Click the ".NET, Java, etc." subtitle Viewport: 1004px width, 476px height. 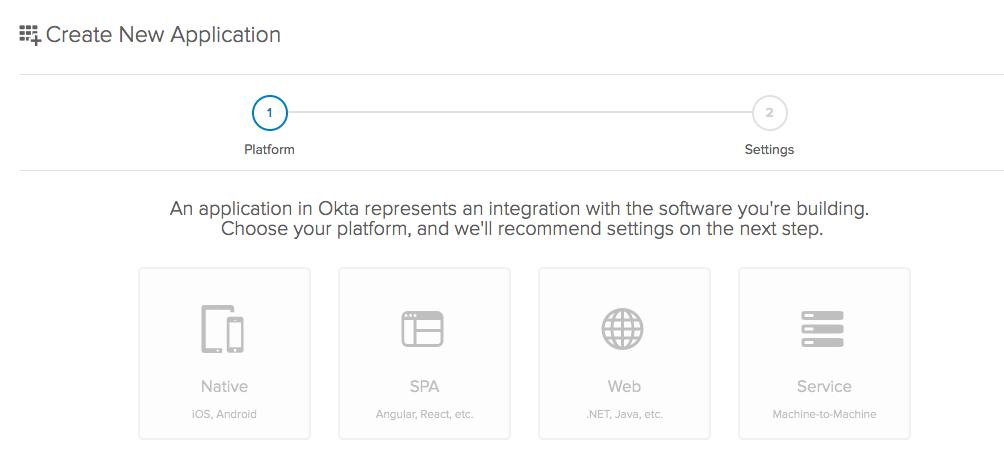pyautogui.click(x=624, y=414)
